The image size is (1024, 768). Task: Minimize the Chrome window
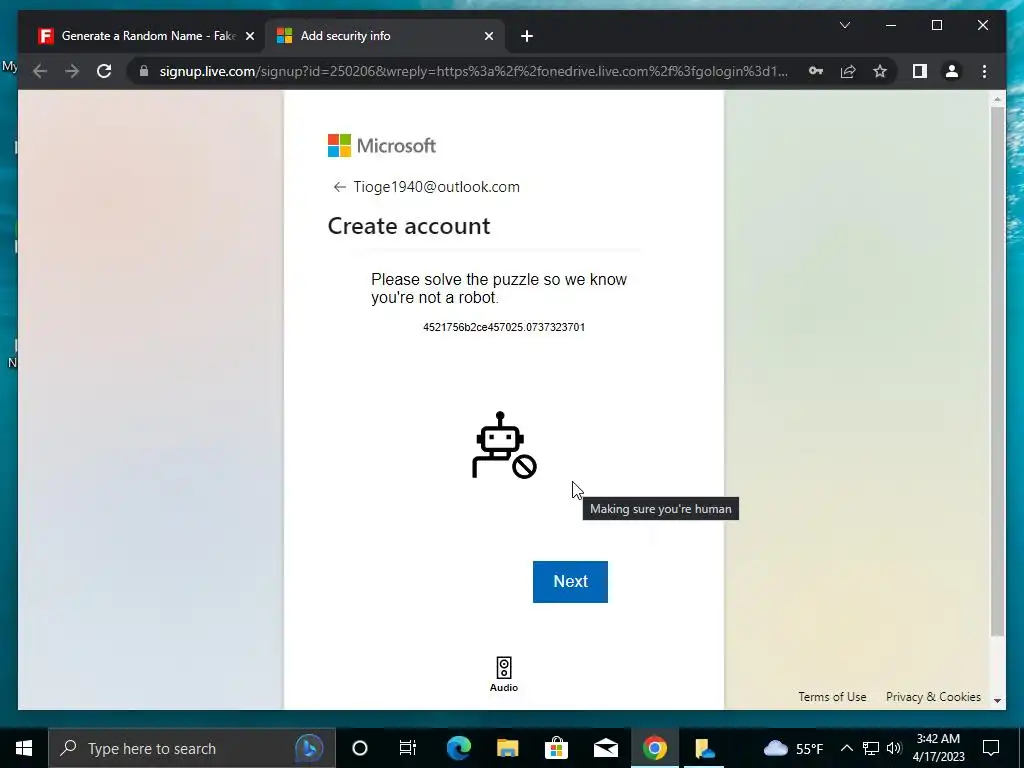click(x=891, y=25)
